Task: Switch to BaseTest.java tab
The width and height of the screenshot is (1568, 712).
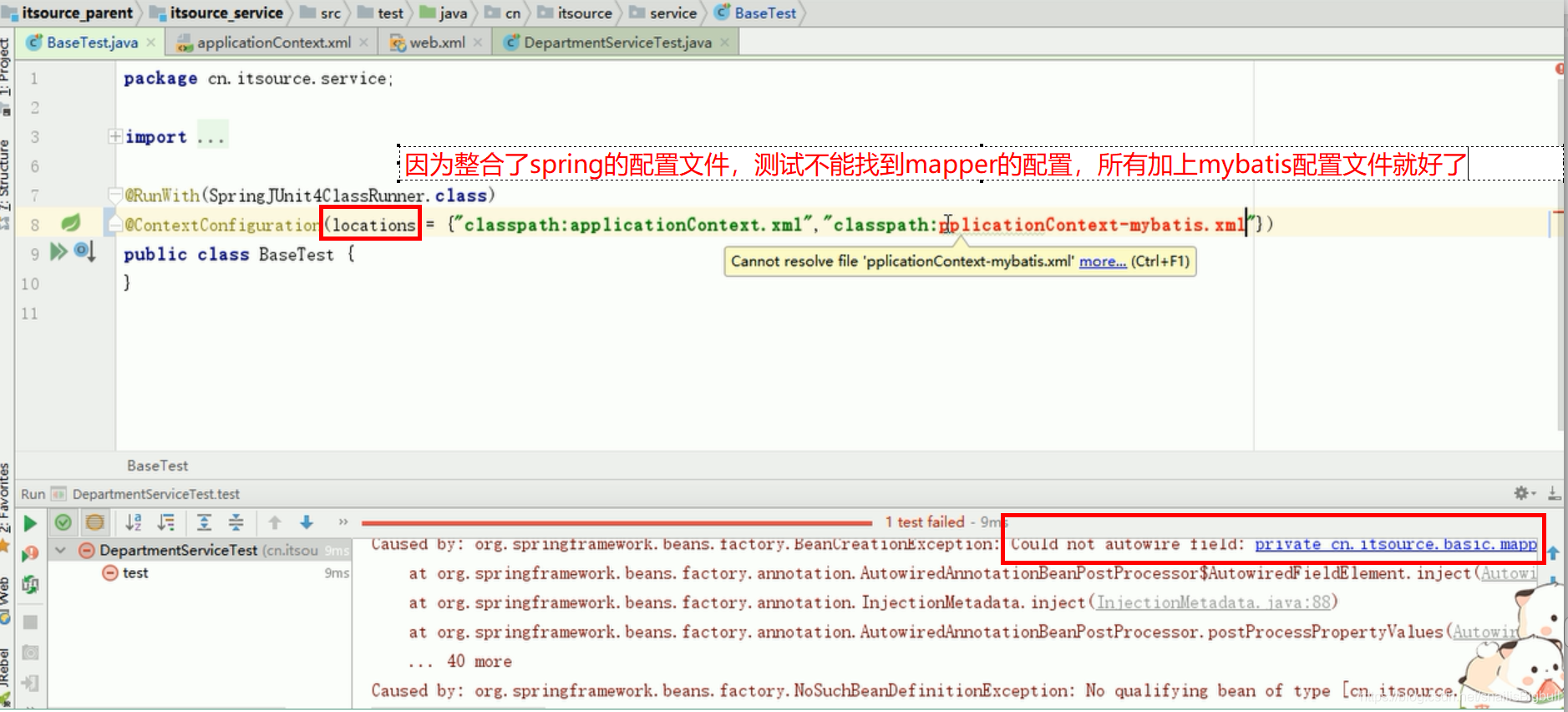Action: (x=92, y=42)
